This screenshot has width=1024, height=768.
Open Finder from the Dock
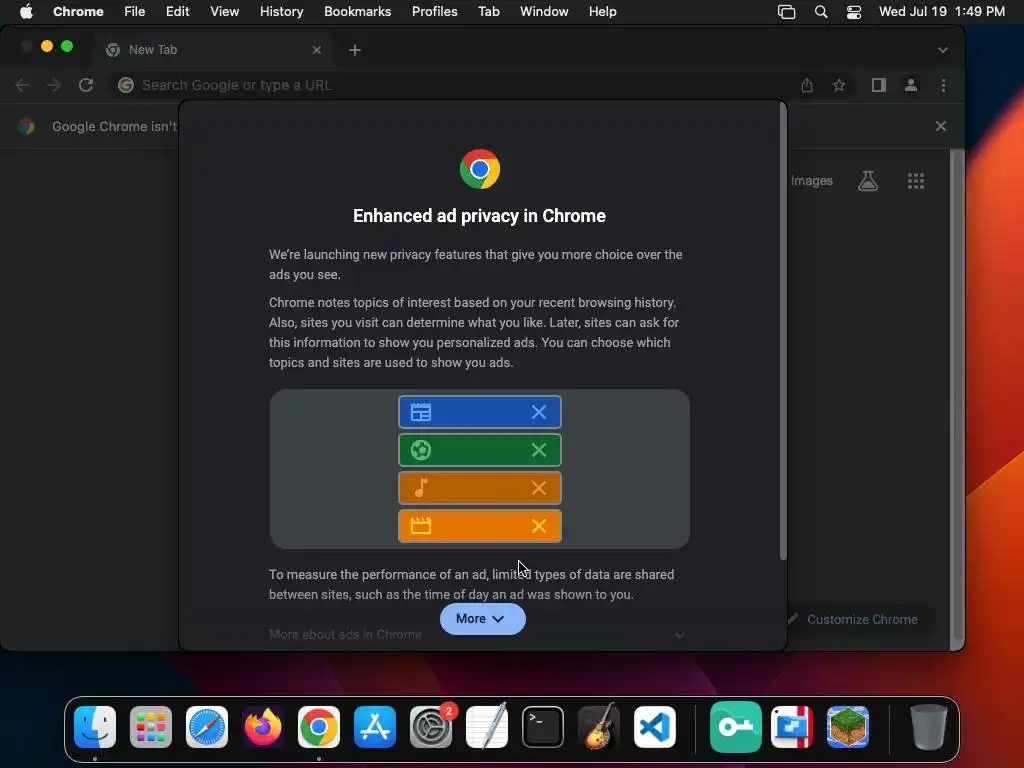pos(95,727)
